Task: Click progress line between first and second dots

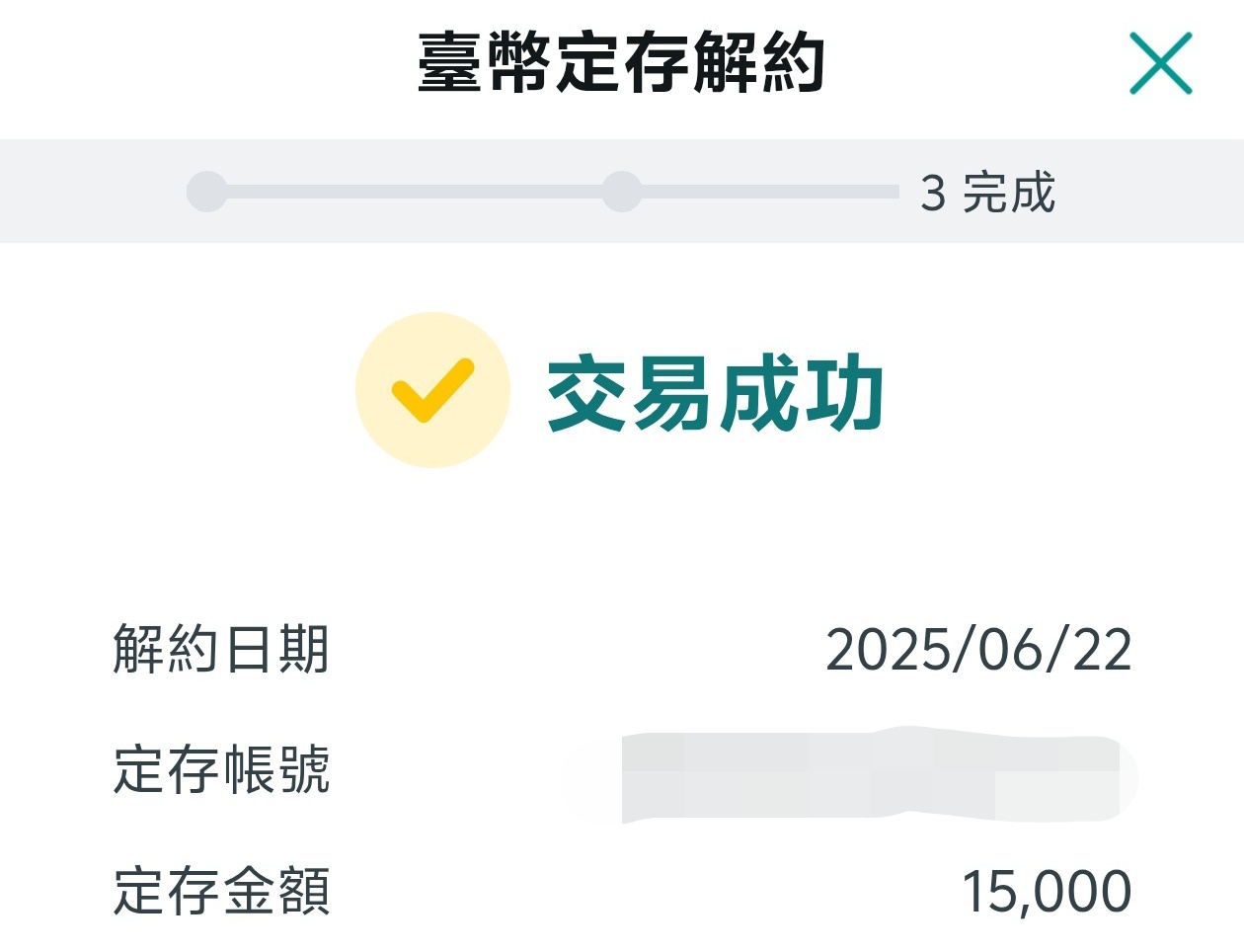Action: (415, 191)
